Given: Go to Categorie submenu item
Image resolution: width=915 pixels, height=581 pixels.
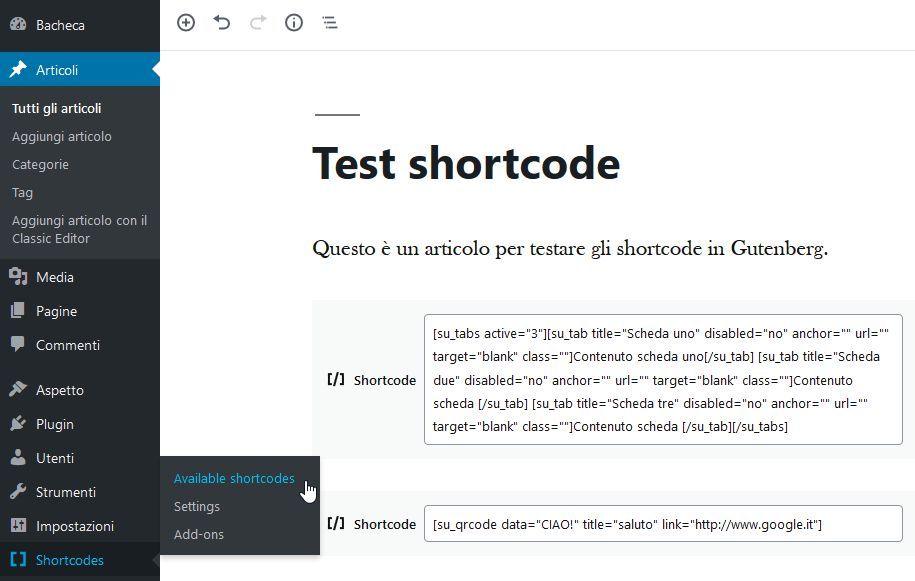Looking at the screenshot, I should (40, 164).
